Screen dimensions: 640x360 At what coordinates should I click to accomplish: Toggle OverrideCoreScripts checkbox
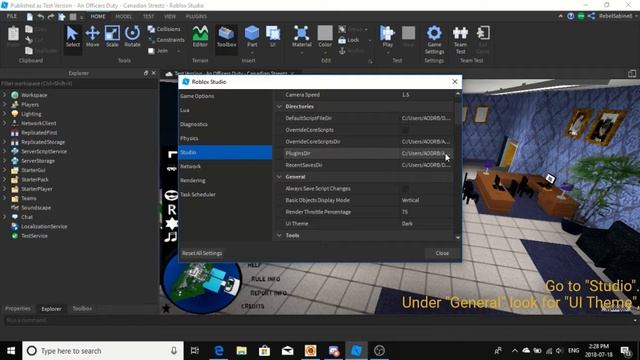405,130
